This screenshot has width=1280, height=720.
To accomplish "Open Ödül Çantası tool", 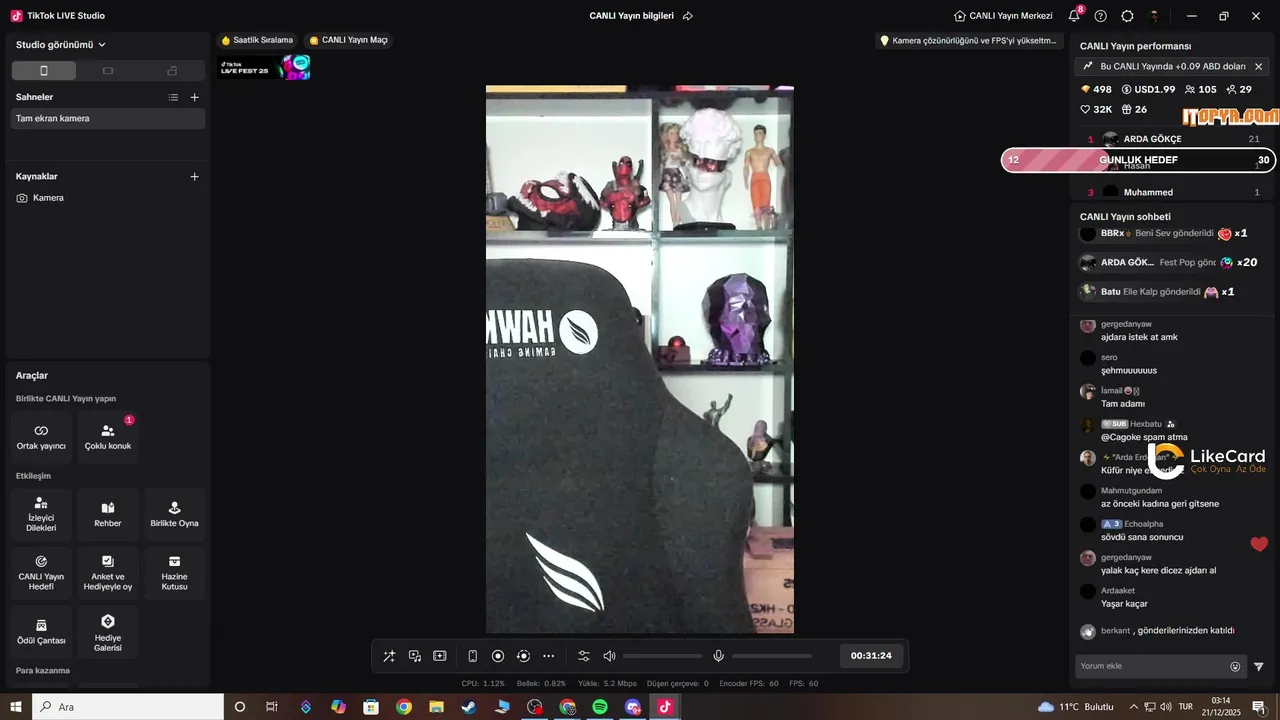I will coord(41,632).
